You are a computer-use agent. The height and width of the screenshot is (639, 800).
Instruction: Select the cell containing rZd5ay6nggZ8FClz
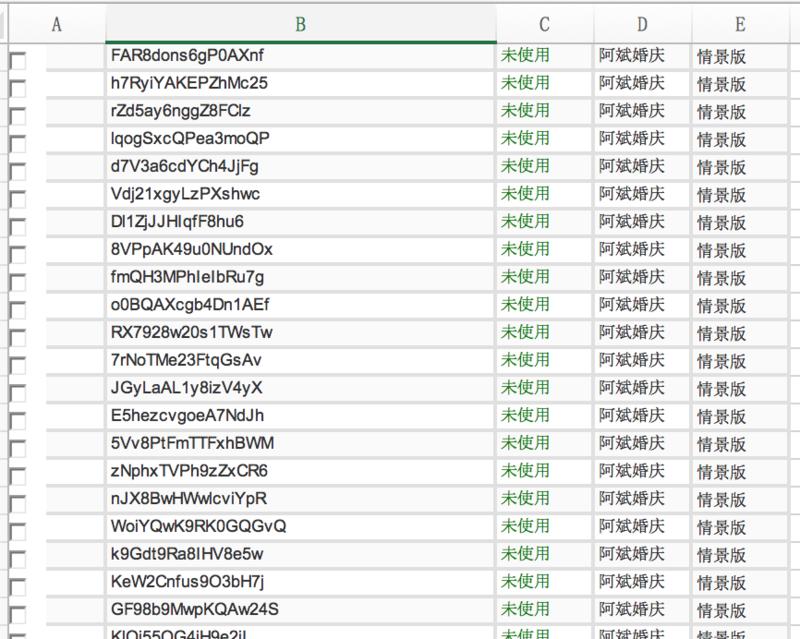[x=300, y=111]
